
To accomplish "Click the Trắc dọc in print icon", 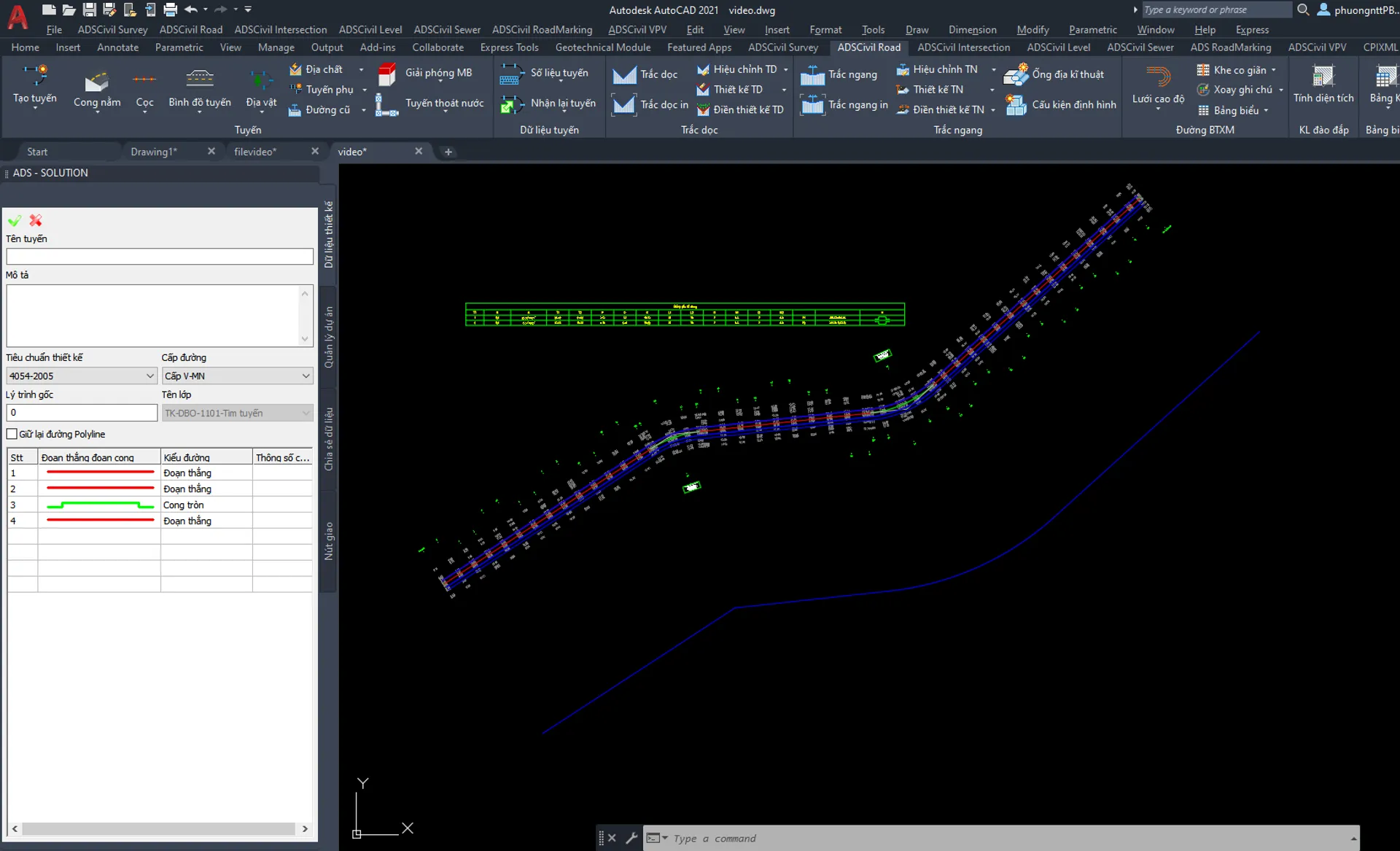I will pos(624,104).
